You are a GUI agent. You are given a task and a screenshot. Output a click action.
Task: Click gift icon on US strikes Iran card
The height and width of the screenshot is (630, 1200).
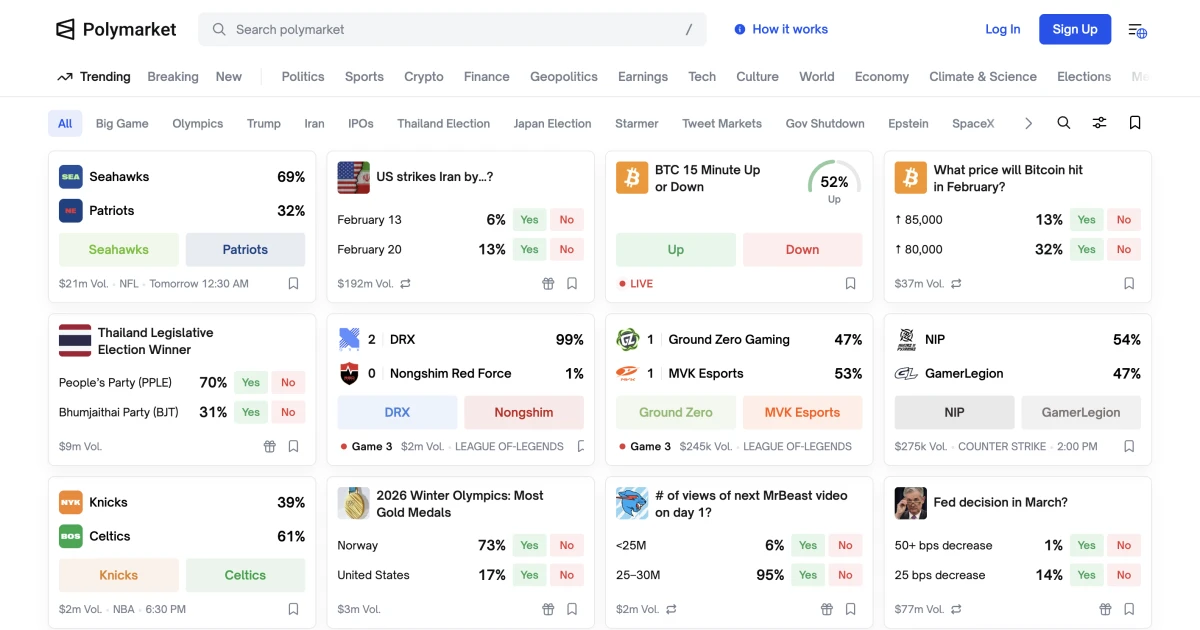[x=548, y=284]
